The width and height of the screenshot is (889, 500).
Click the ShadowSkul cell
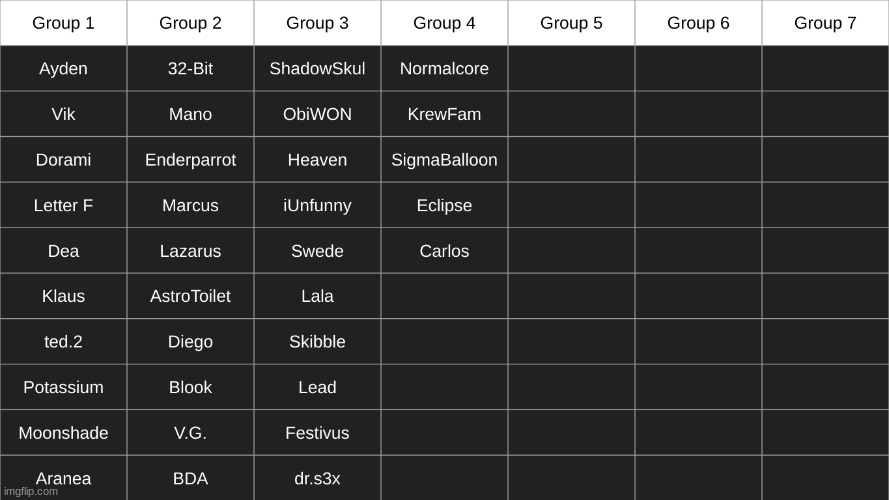click(x=317, y=69)
